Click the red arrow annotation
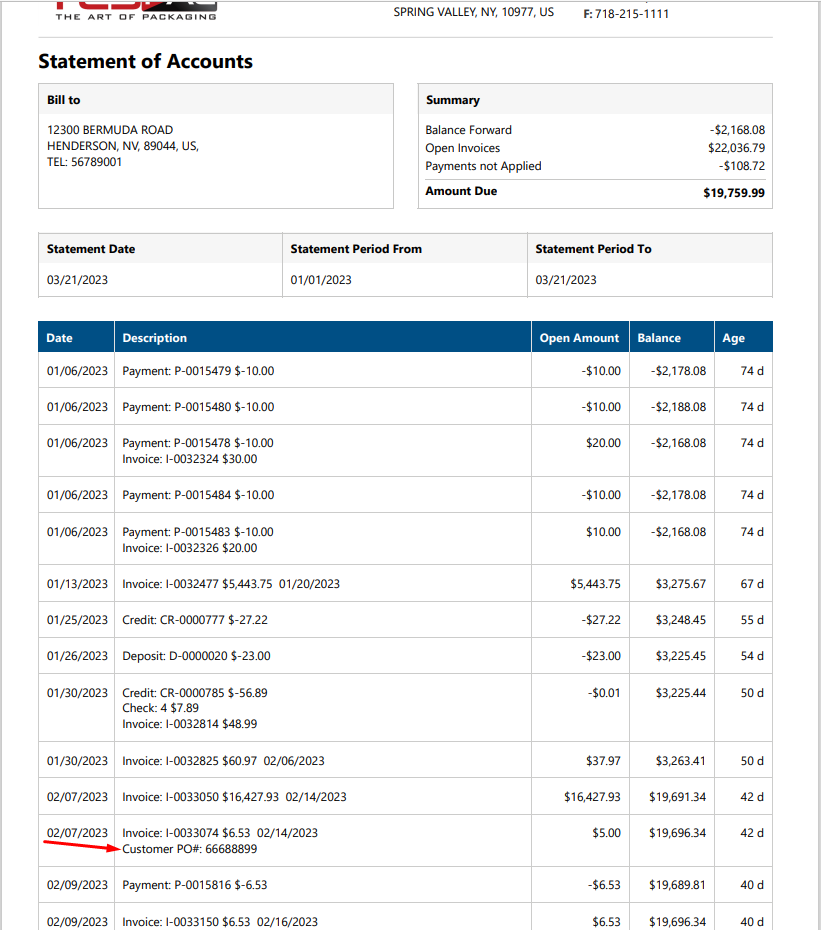 tap(80, 846)
